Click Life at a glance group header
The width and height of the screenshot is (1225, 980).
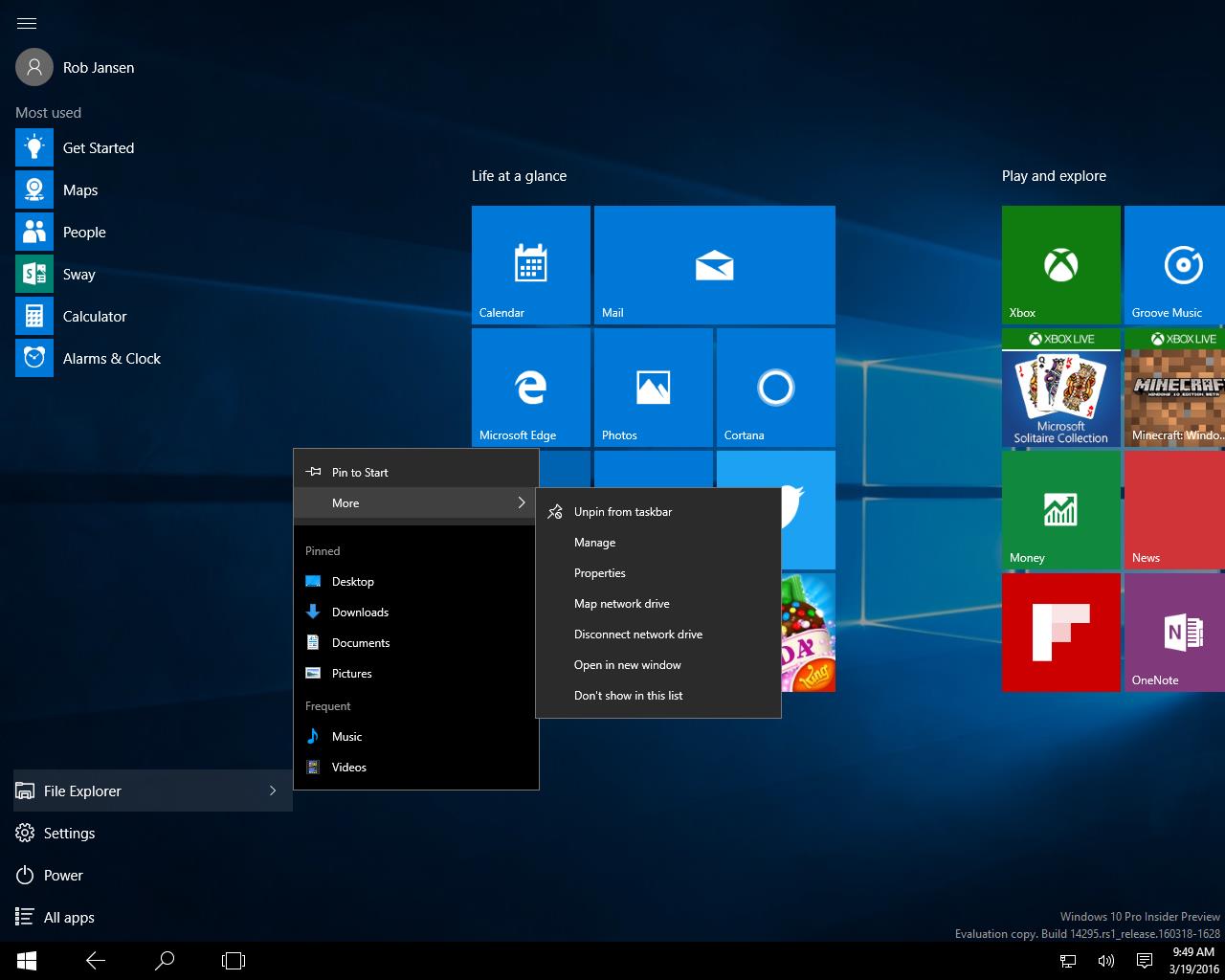tap(519, 176)
